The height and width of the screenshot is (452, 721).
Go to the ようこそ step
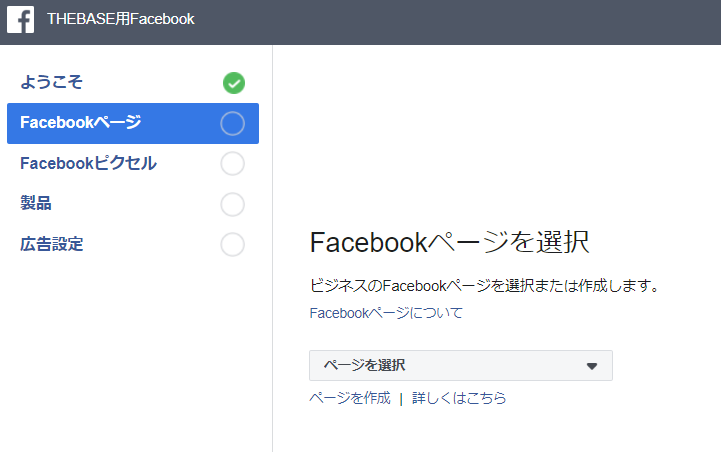(133, 83)
